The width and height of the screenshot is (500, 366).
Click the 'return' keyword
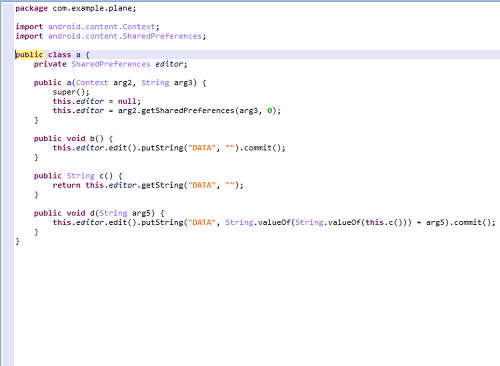tap(66, 185)
